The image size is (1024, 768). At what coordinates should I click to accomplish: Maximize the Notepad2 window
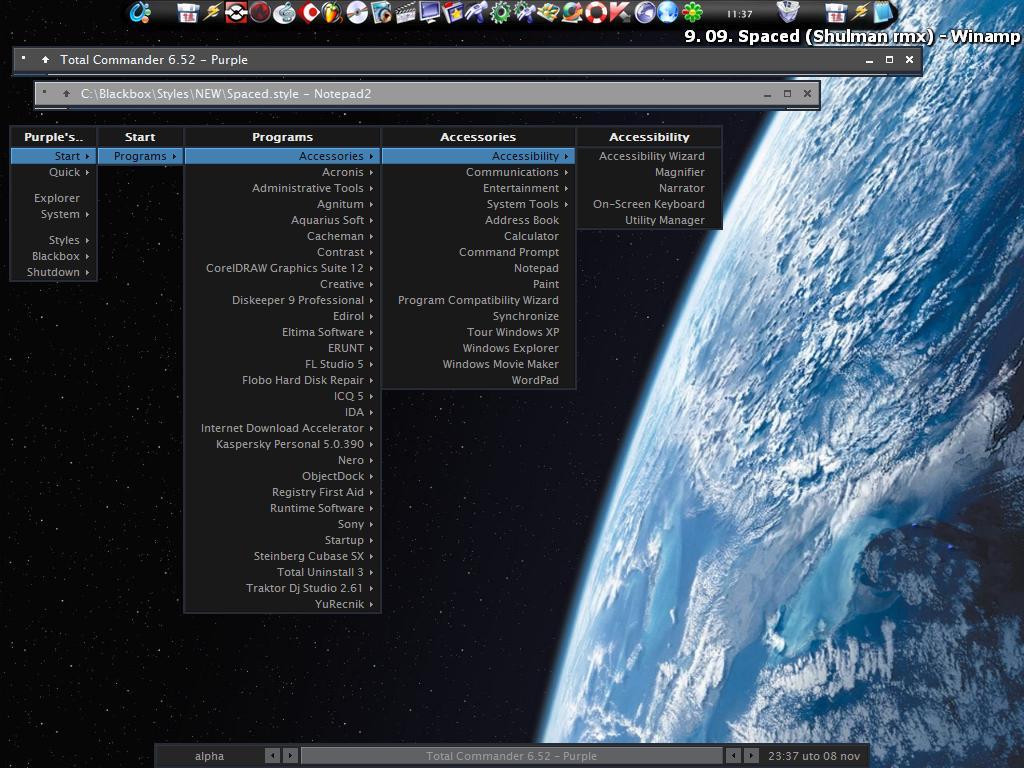[x=787, y=93]
